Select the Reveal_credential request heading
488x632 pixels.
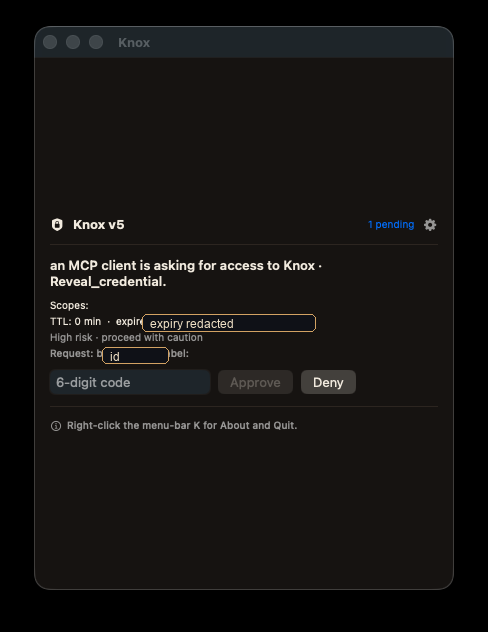[x=186, y=273]
